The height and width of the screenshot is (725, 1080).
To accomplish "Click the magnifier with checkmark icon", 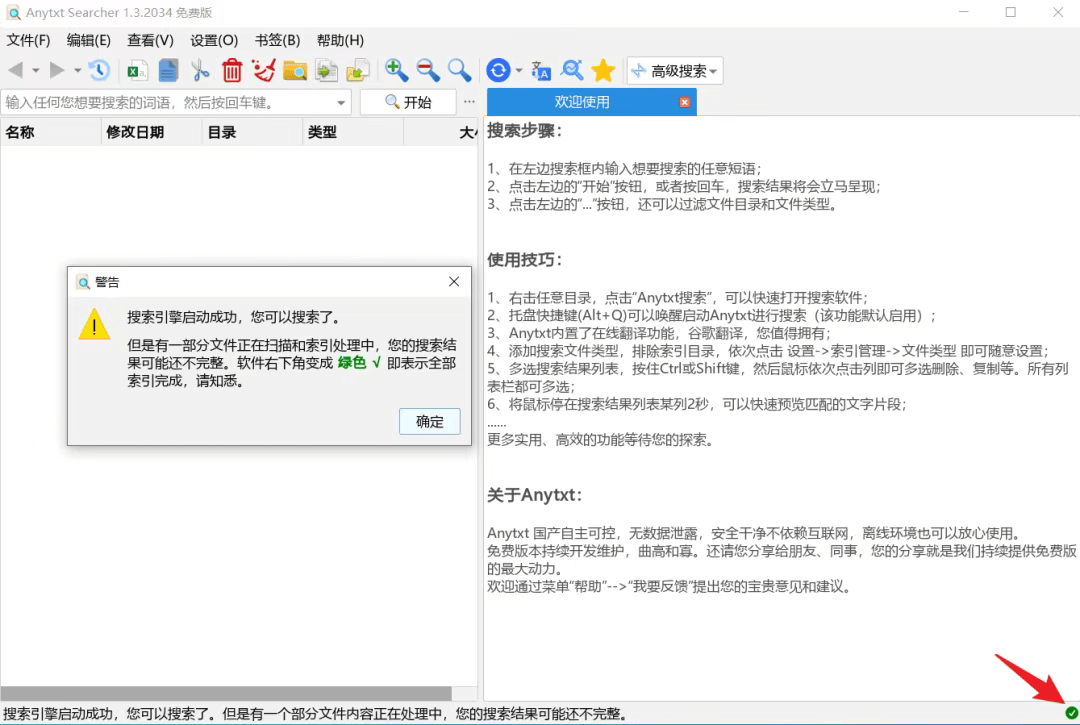I will (572, 70).
